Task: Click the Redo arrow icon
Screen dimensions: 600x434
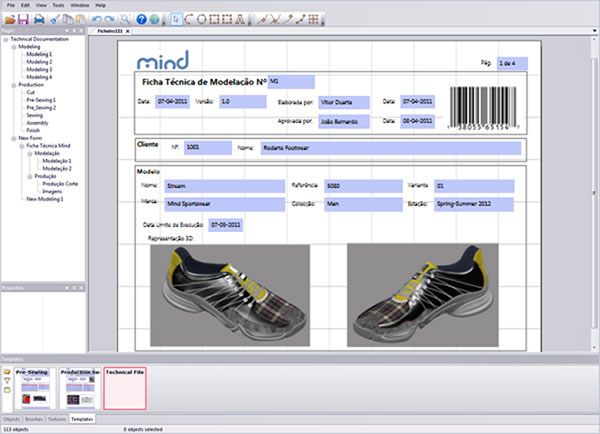Action: tap(109, 19)
